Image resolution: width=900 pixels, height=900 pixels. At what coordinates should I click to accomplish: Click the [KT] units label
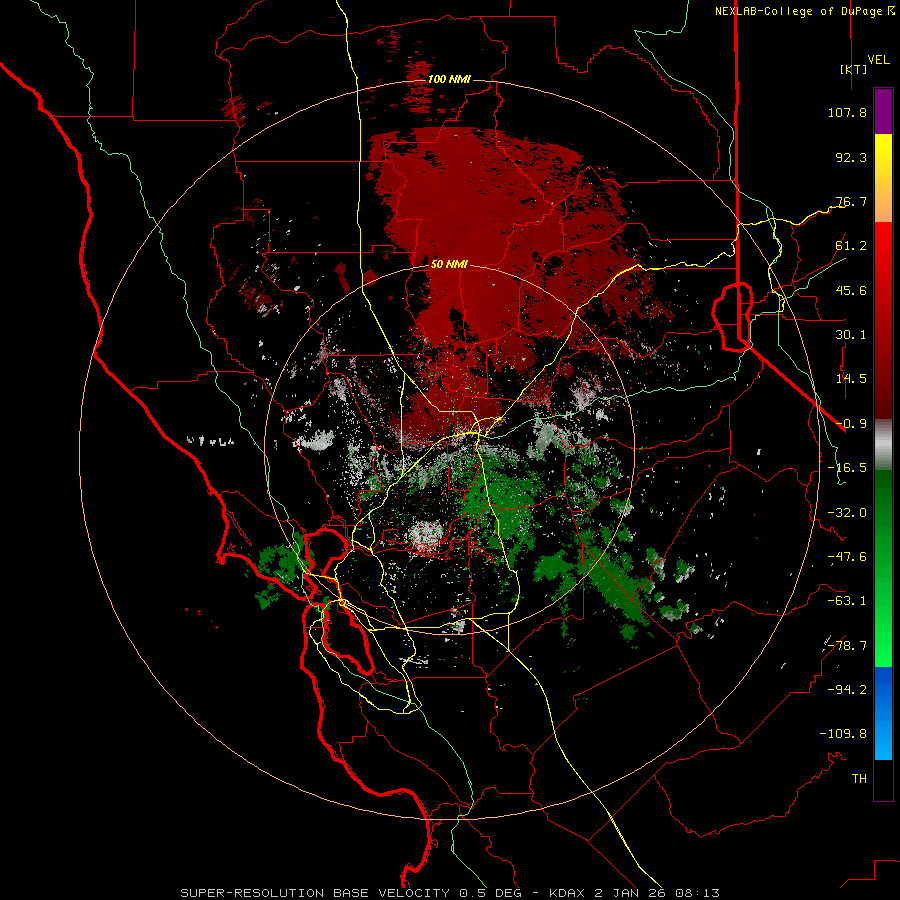[853, 69]
